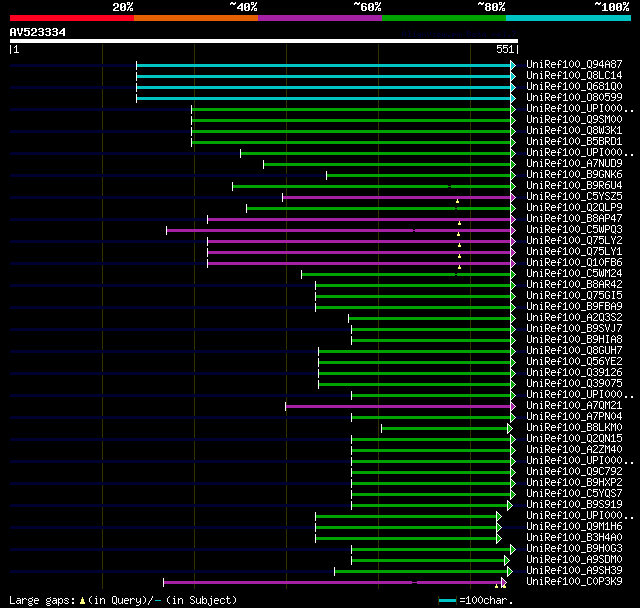Open the UniRef100_A9SH39 entry
Screen dimensions: 640x608
click(x=574, y=571)
